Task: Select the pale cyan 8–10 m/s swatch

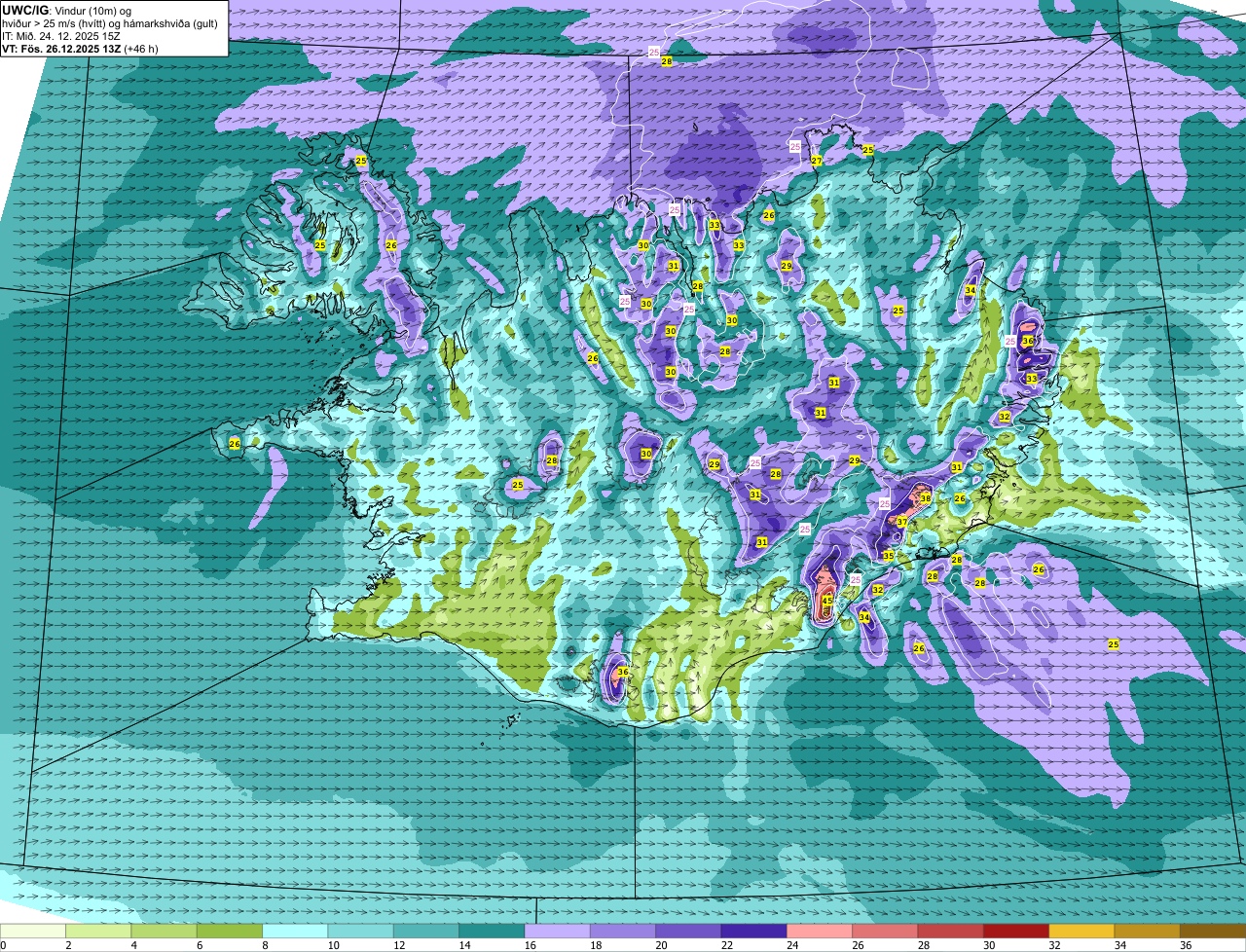Action: coord(295,931)
